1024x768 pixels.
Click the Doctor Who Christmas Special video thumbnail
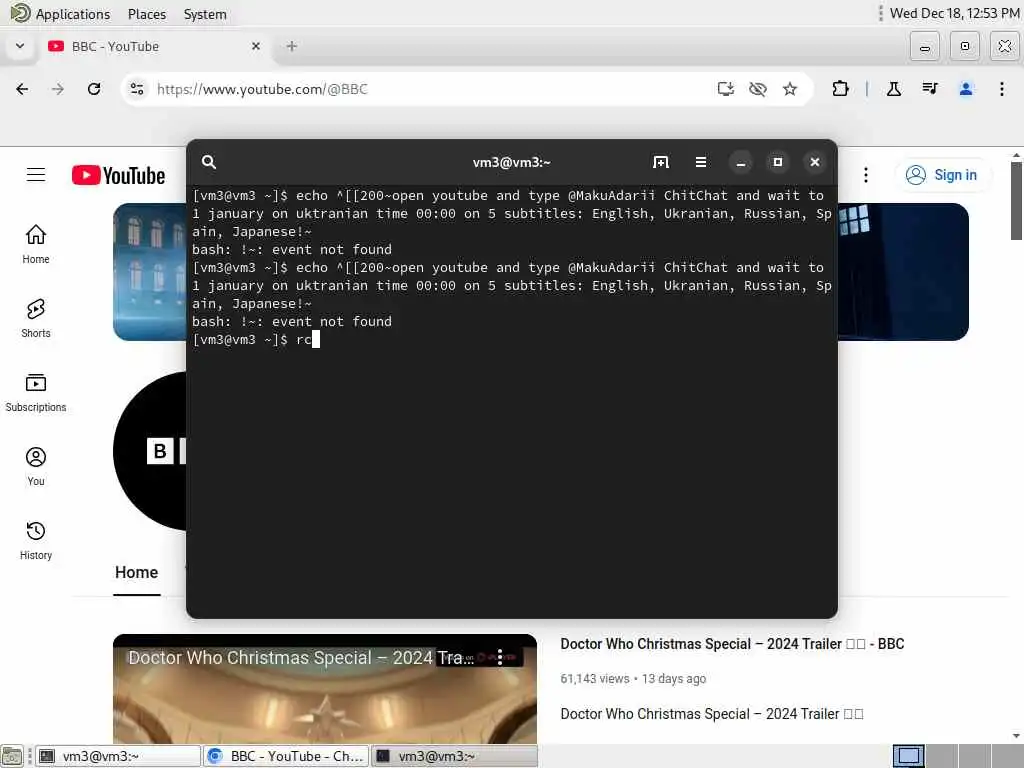pos(325,689)
